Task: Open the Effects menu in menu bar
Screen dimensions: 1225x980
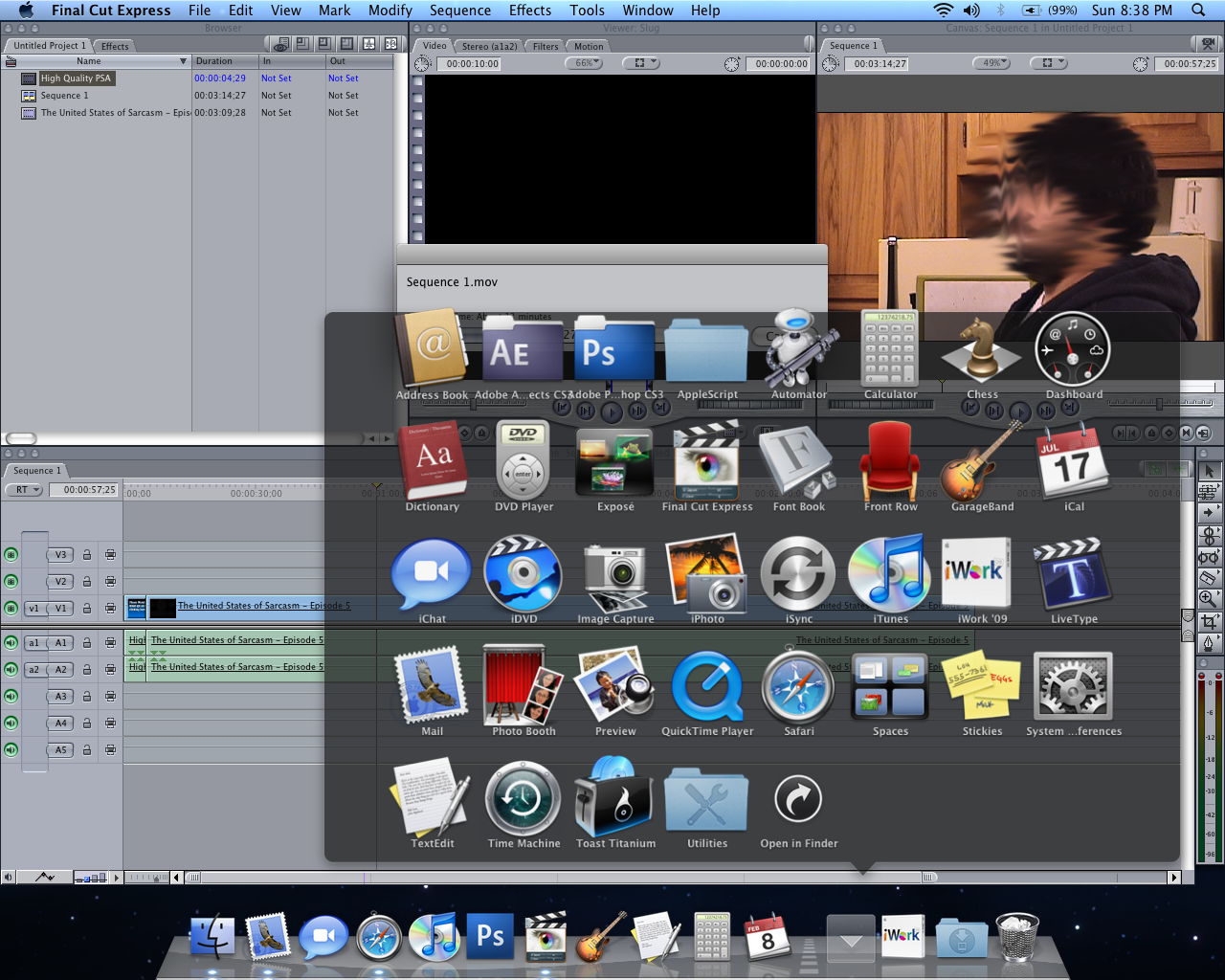Action: click(530, 11)
